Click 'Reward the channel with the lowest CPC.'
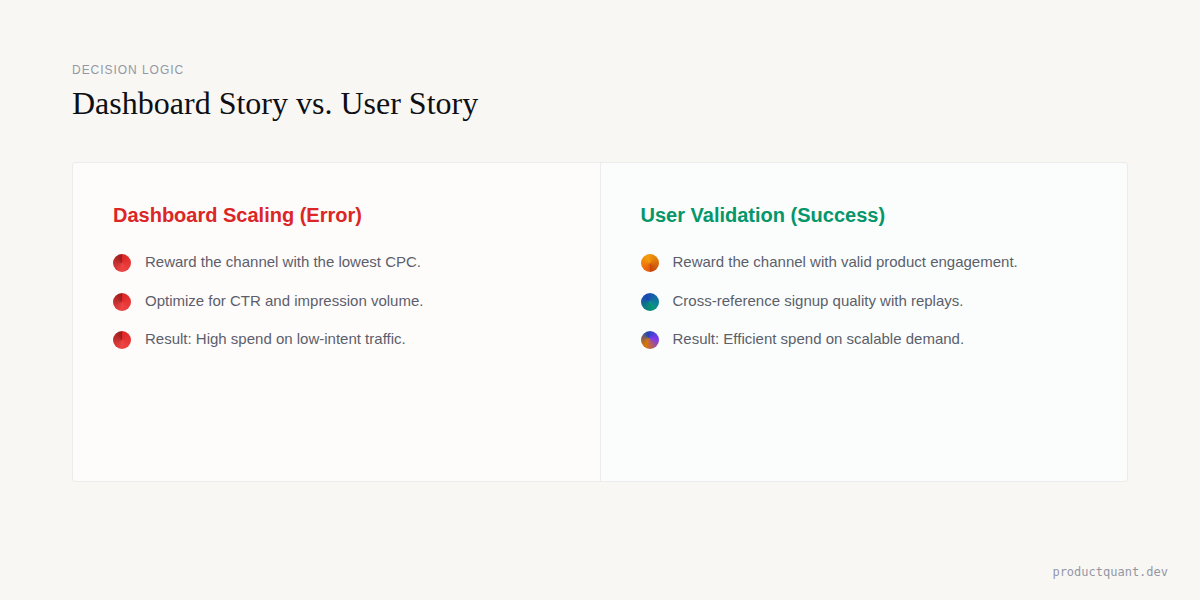 (x=283, y=262)
